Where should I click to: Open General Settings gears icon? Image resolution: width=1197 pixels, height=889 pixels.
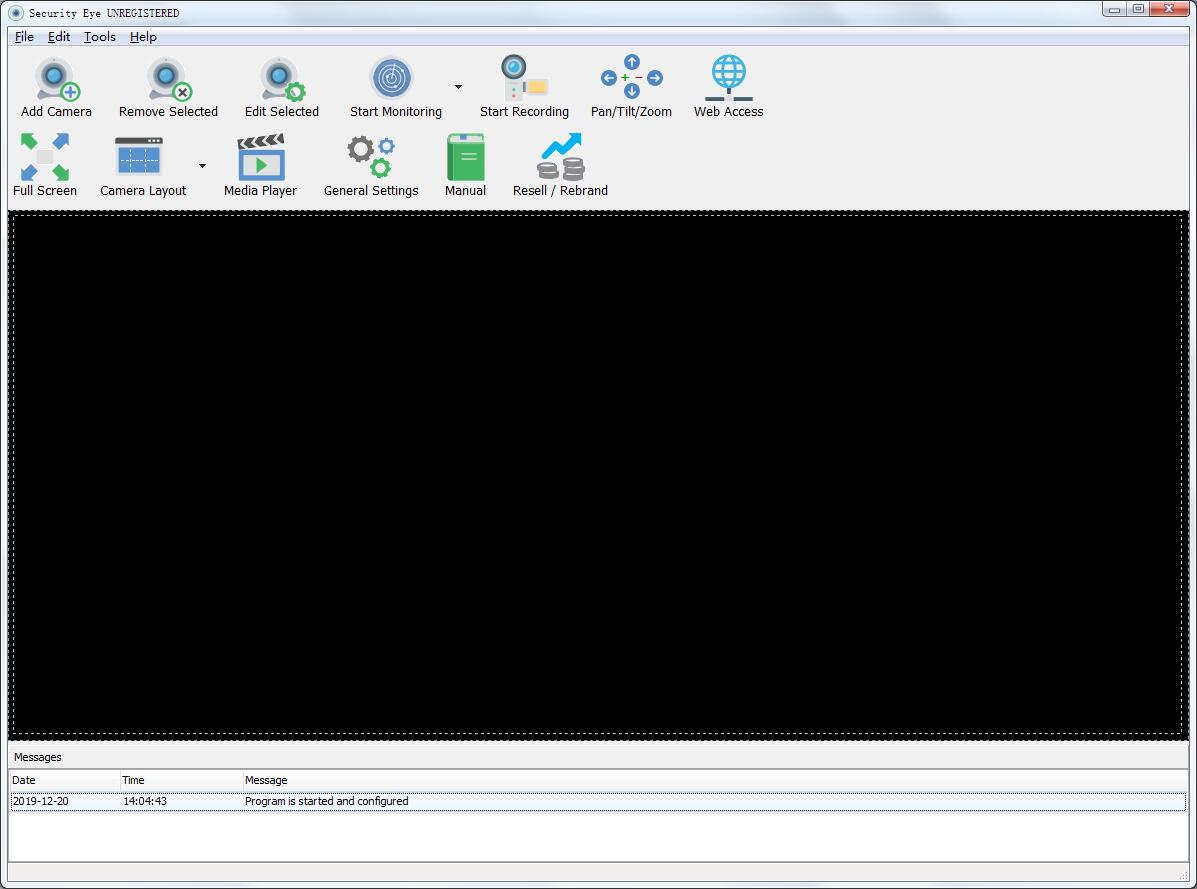pyautogui.click(x=371, y=159)
